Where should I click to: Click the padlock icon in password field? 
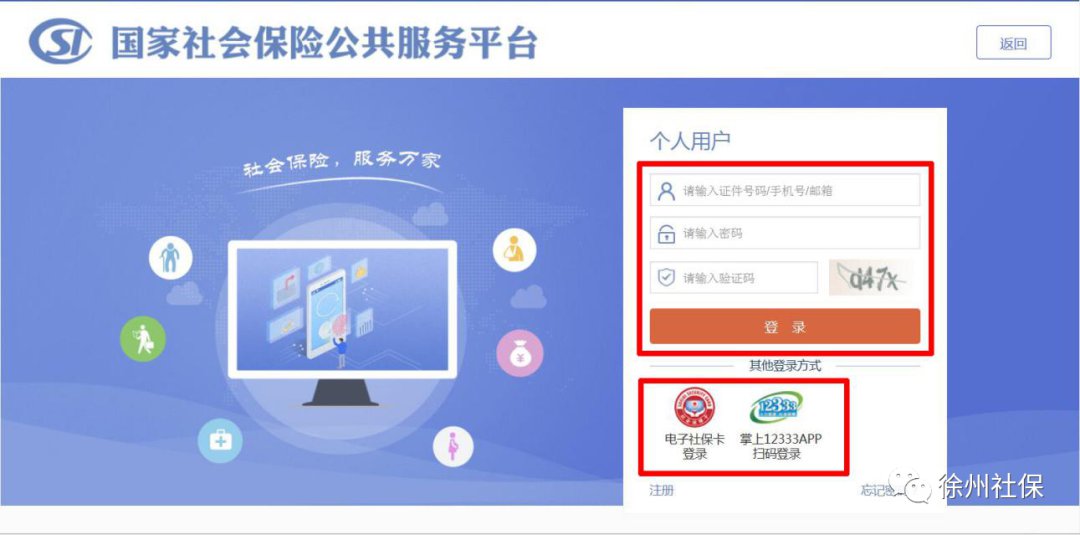click(x=666, y=233)
